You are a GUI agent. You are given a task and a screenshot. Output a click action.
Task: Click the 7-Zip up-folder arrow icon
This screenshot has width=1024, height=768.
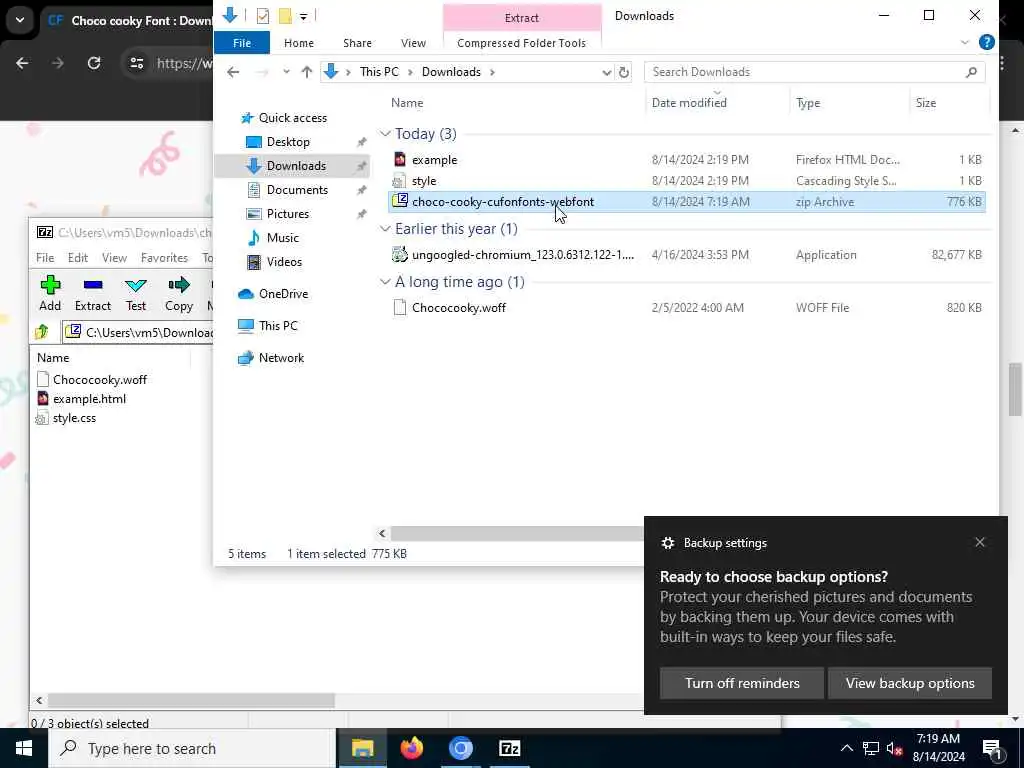[42, 332]
